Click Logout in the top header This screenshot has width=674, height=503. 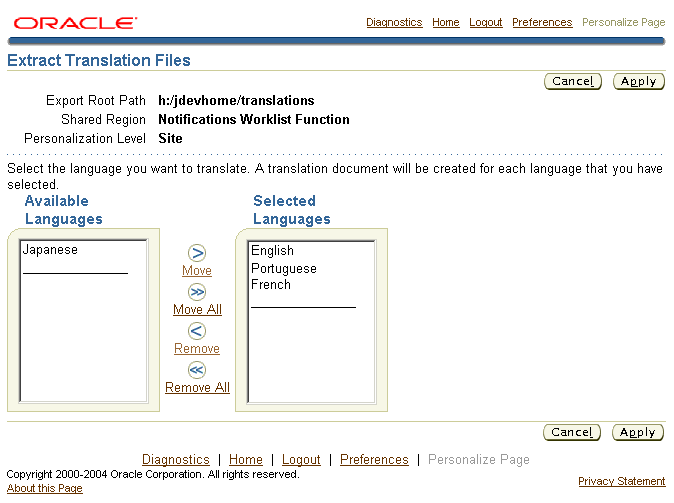[x=486, y=22]
